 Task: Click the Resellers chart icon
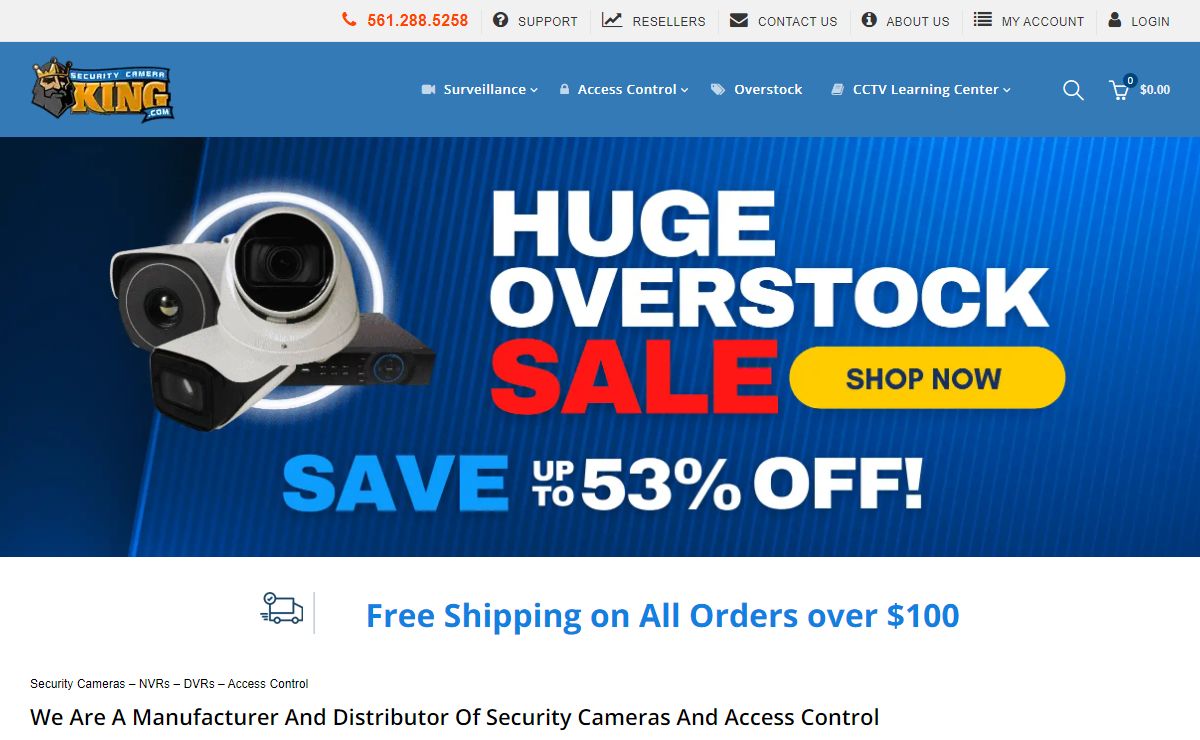pyautogui.click(x=612, y=20)
